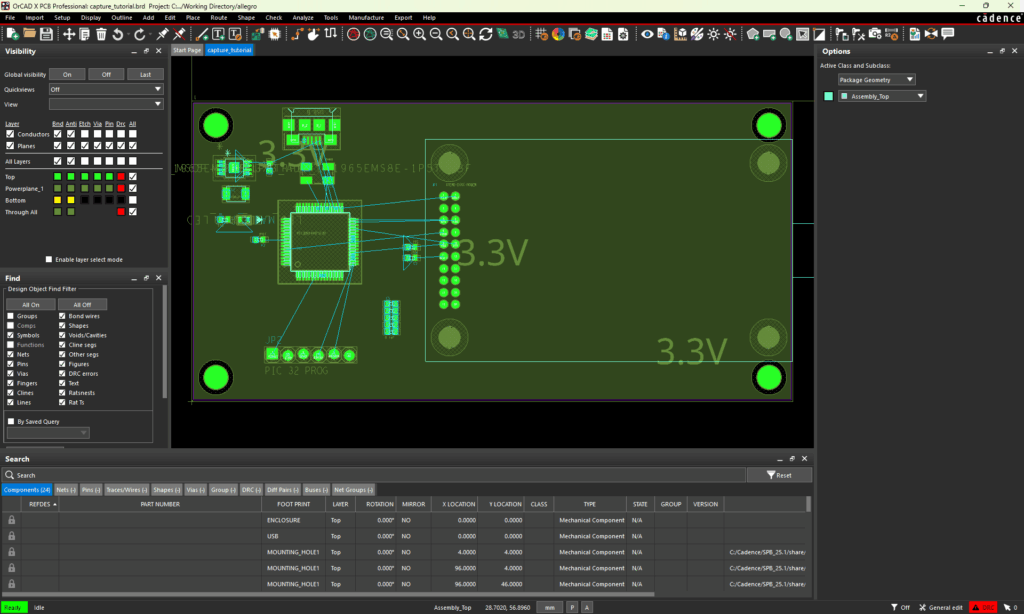Open the Quickview dropdown in Visibility panel
The height and width of the screenshot is (614, 1024).
(105, 89)
